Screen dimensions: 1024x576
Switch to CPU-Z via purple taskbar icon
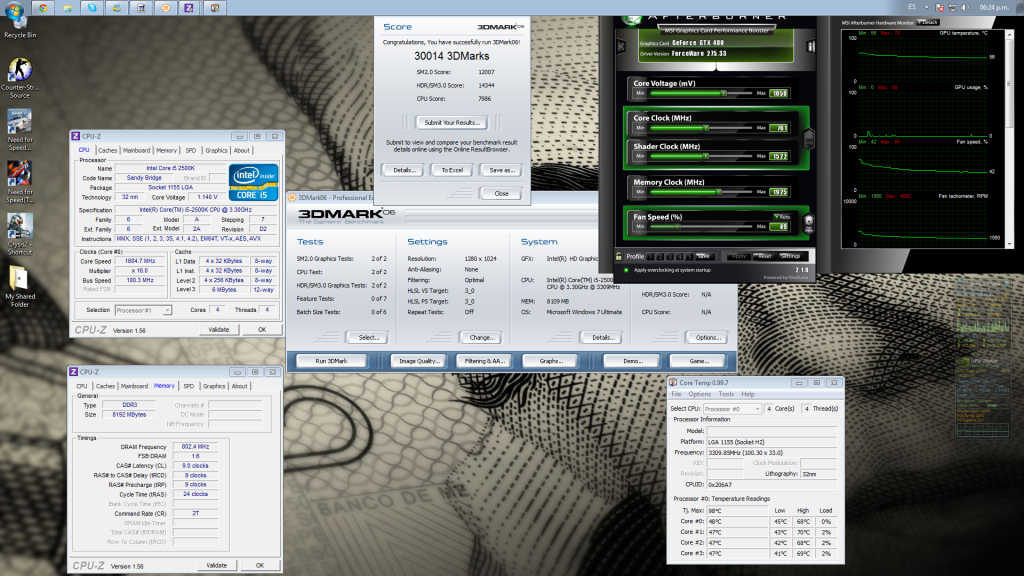click(189, 8)
